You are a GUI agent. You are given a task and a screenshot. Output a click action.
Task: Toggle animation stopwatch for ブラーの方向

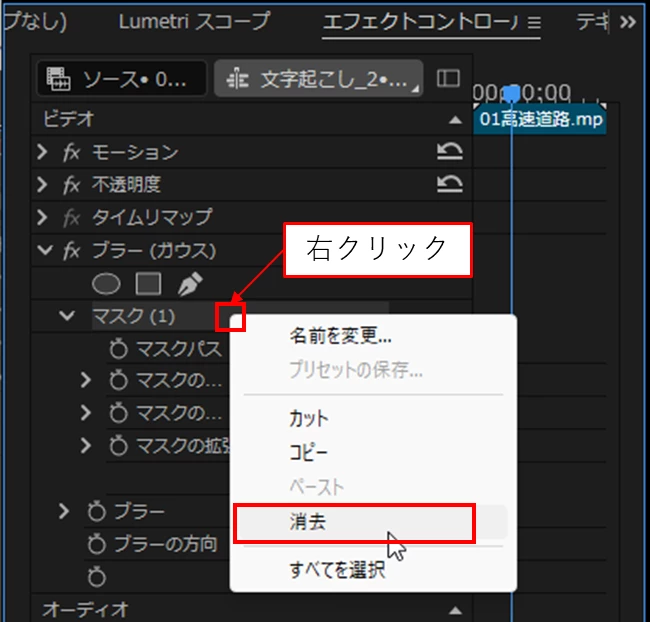click(x=97, y=544)
